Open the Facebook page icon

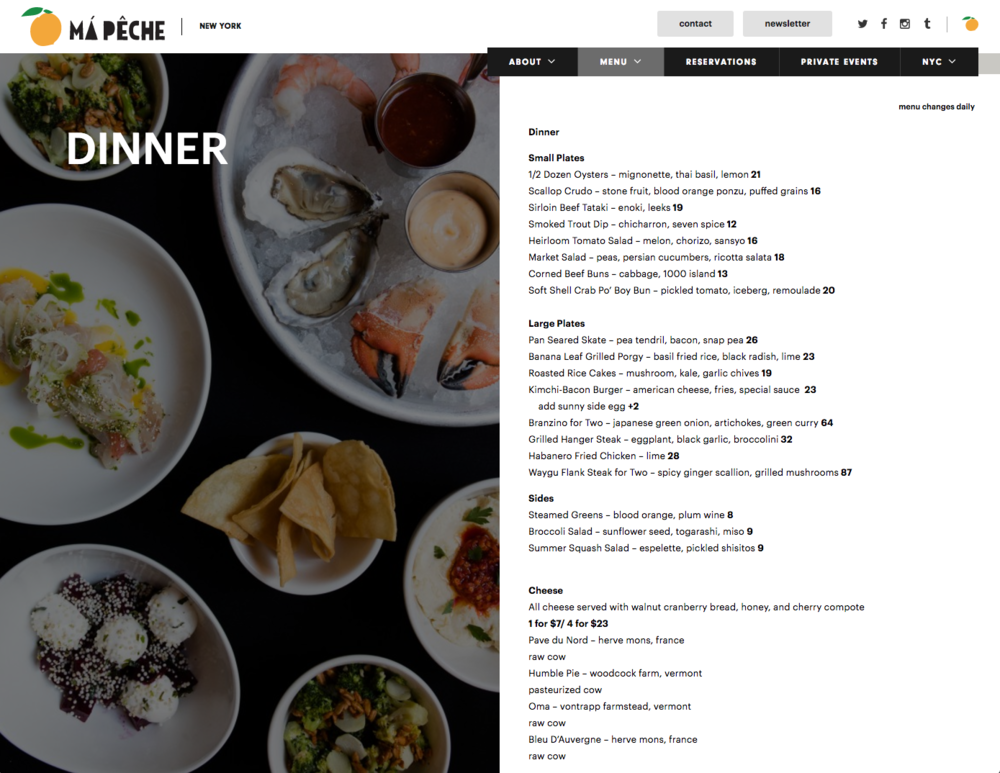(883, 24)
